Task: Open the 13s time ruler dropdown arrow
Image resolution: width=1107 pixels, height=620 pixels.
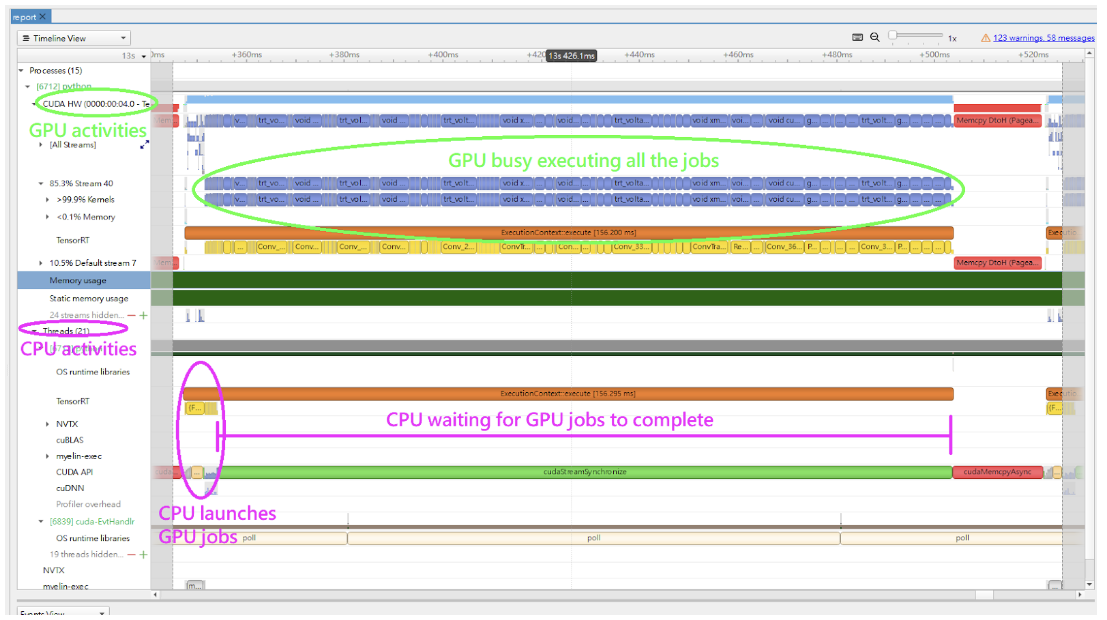Action: coord(145,56)
